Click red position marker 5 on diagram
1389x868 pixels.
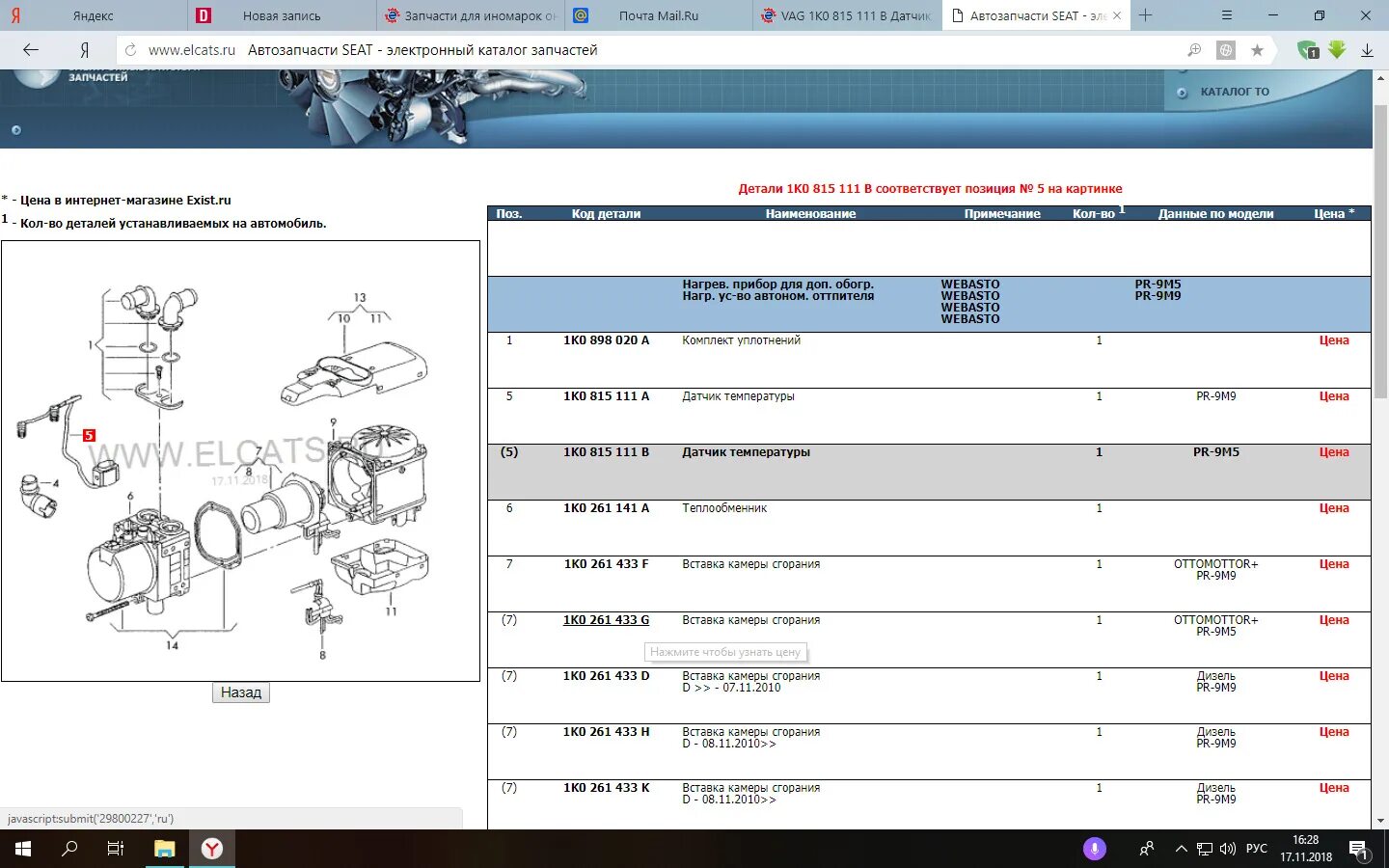point(89,435)
